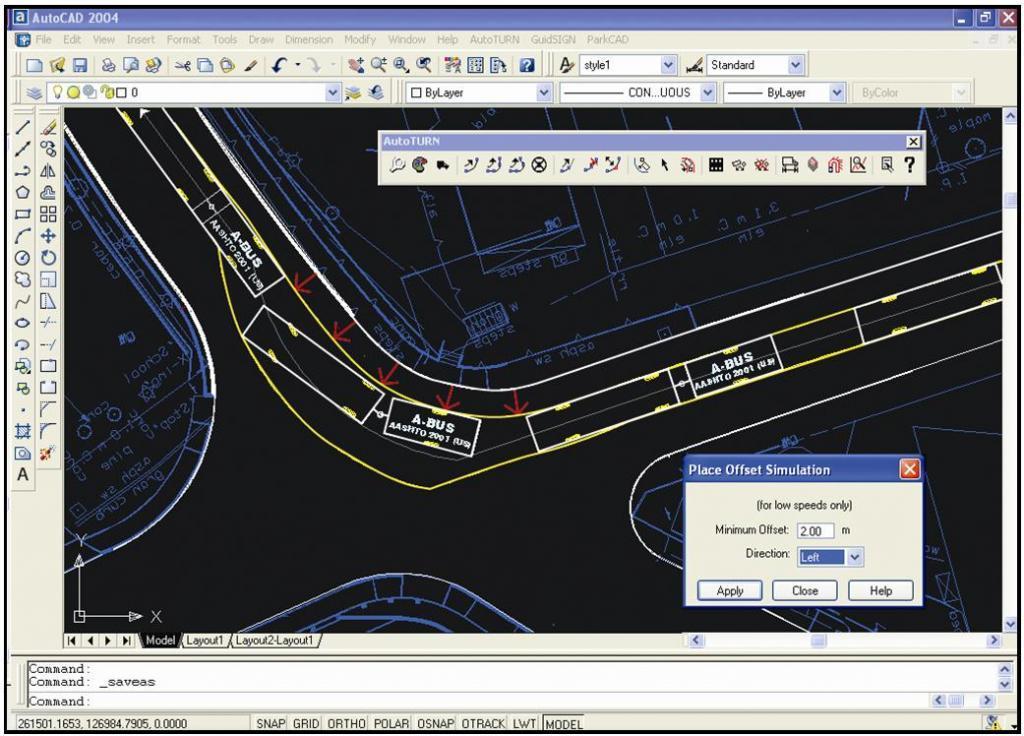Image resolution: width=1024 pixels, height=736 pixels.
Task: Open the ByColor plot style dropdown
Action: [960, 93]
